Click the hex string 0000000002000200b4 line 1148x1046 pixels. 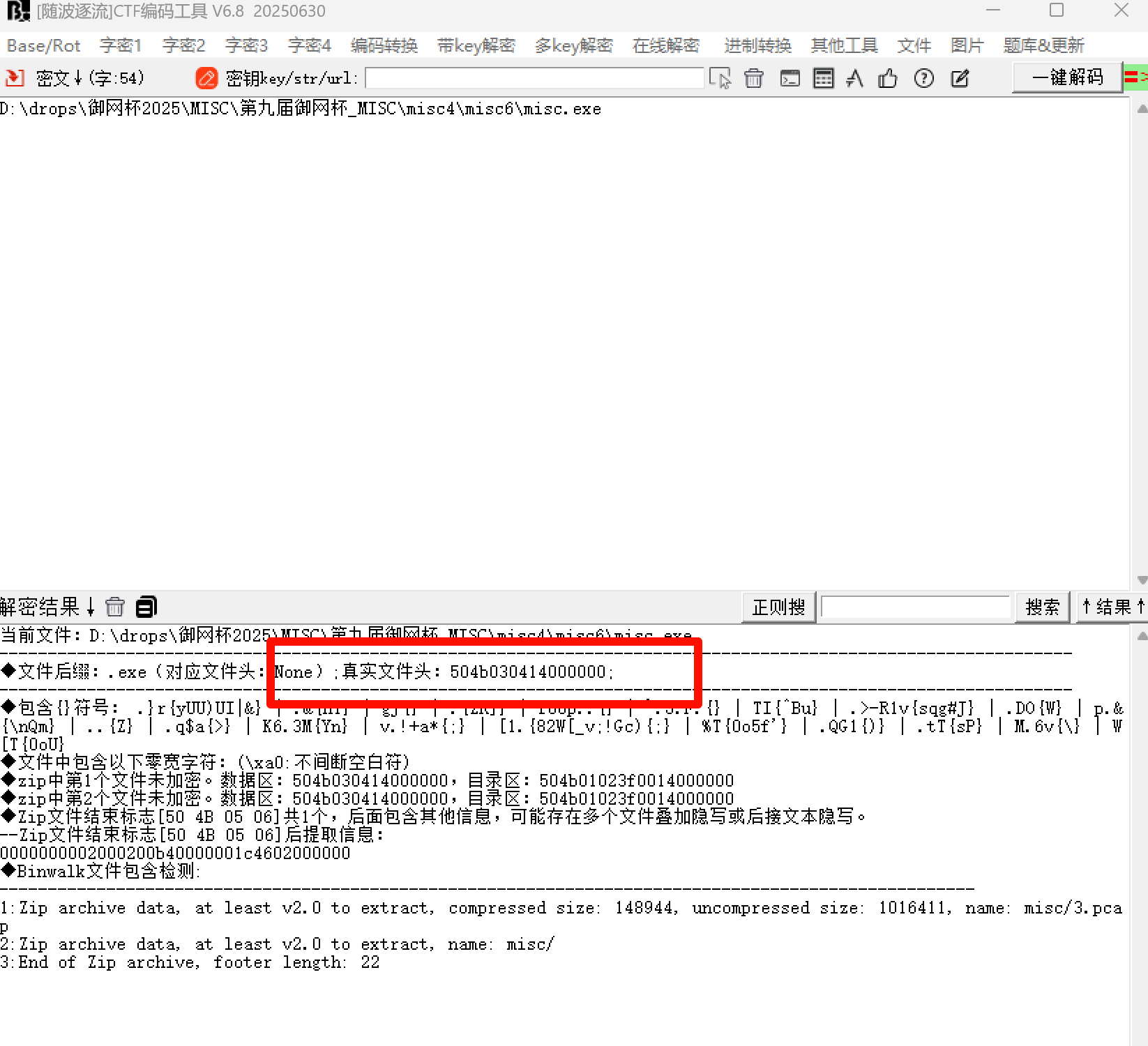[176, 853]
